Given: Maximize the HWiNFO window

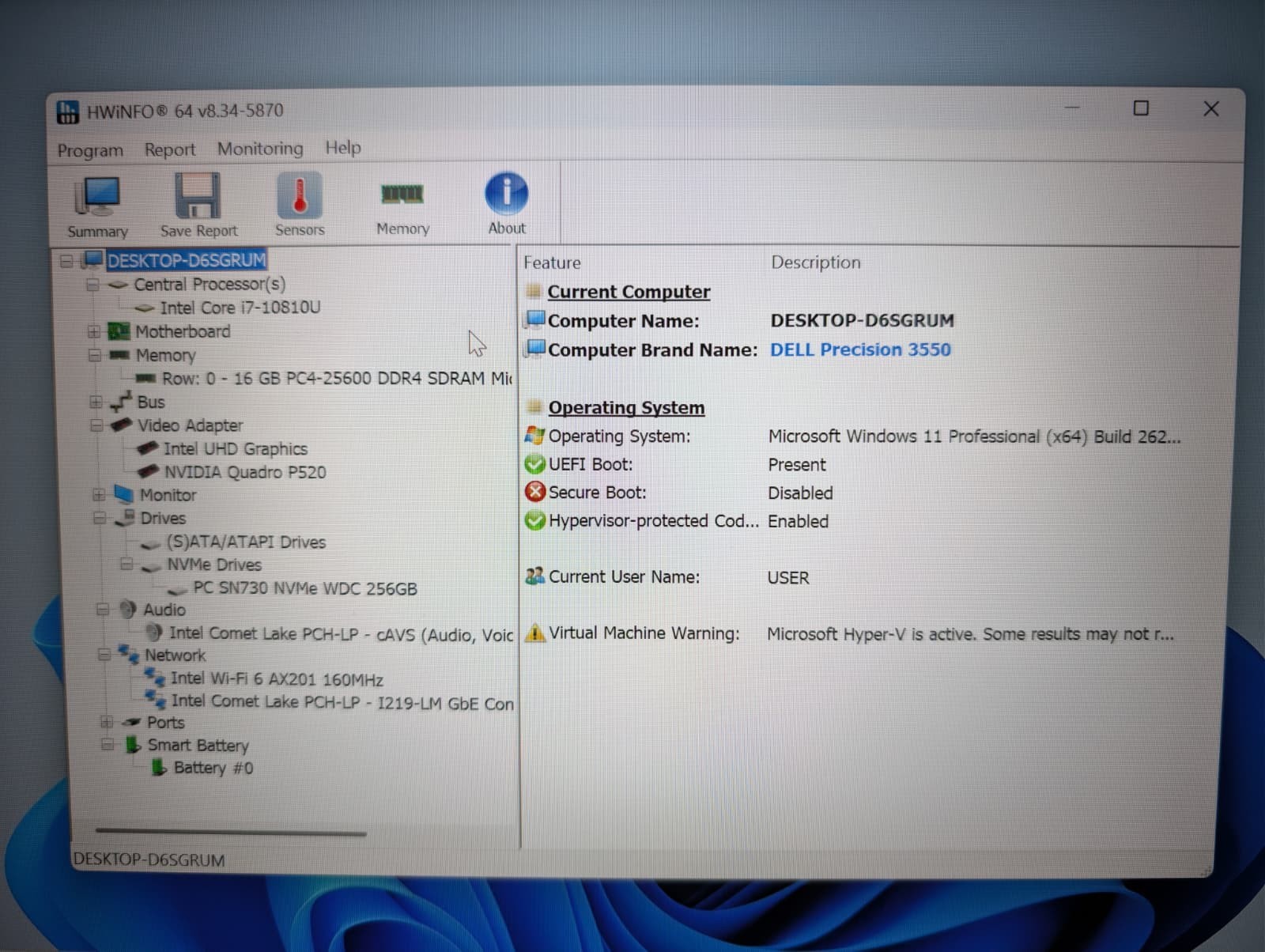Looking at the screenshot, I should pos(1140,108).
